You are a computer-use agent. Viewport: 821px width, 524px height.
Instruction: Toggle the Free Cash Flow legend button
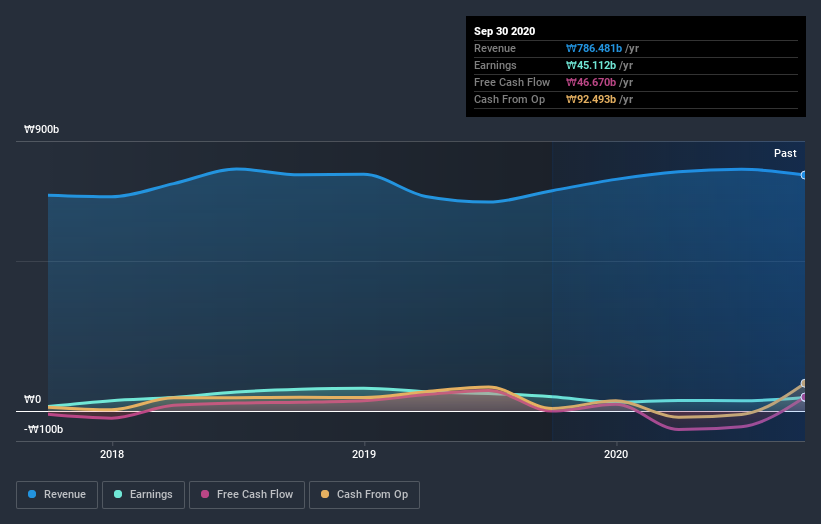247,495
